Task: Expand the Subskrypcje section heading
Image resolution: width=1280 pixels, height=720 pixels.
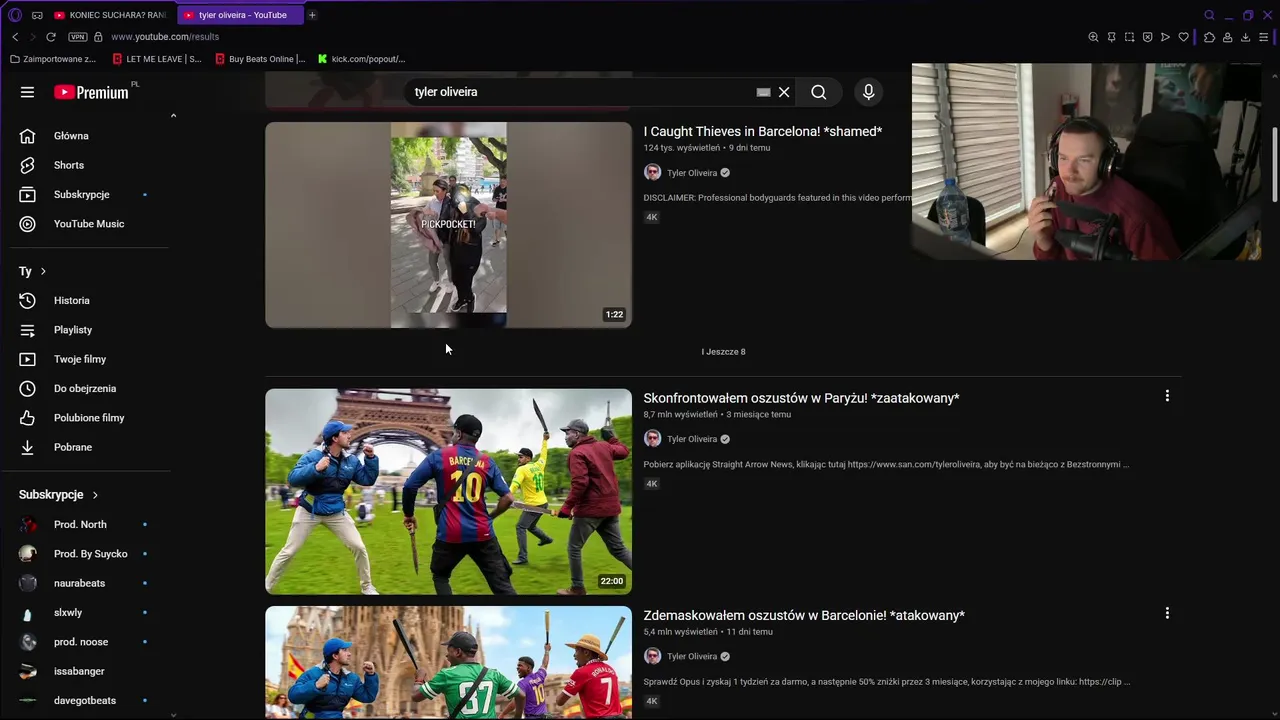Action: pyautogui.click(x=59, y=495)
